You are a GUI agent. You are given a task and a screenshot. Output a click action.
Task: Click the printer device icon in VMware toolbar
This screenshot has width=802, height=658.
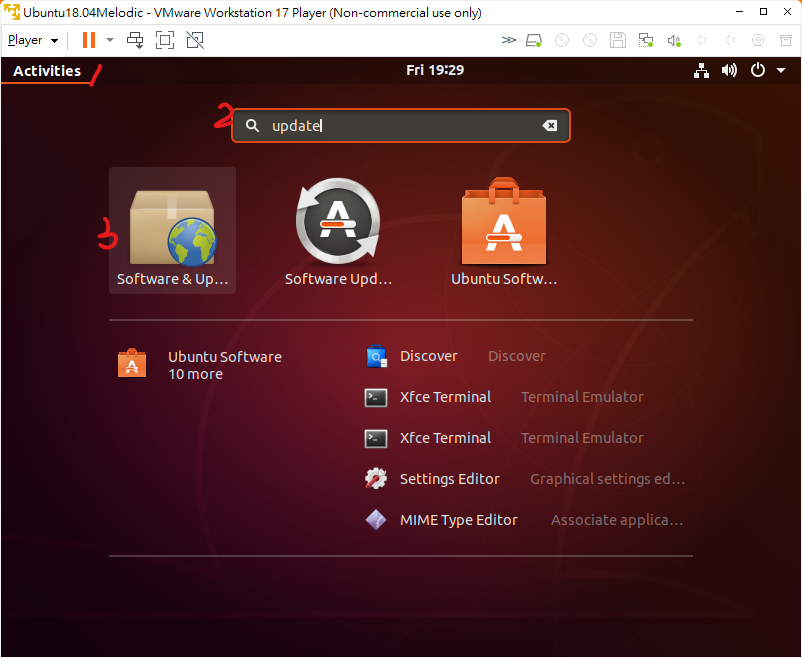pos(786,40)
